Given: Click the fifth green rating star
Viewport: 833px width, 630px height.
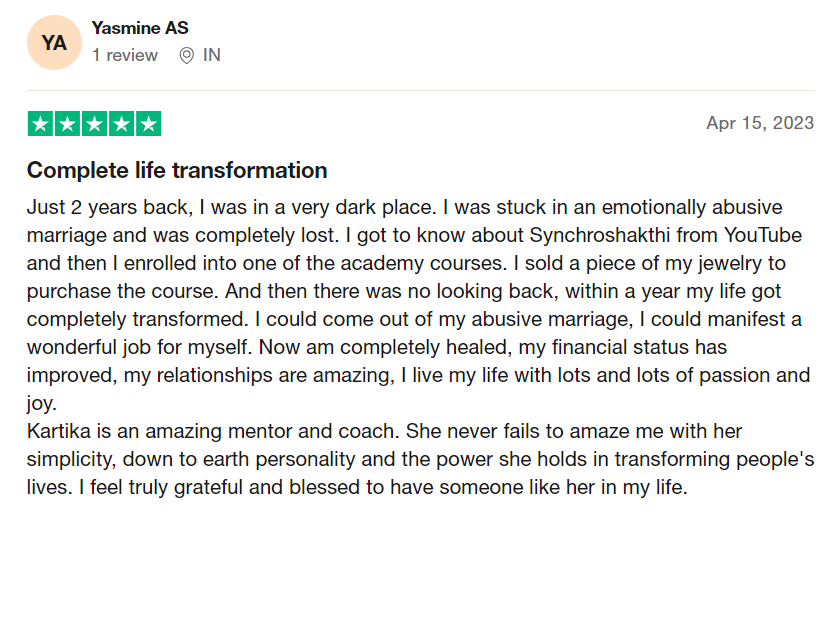Looking at the screenshot, I should pos(148,124).
